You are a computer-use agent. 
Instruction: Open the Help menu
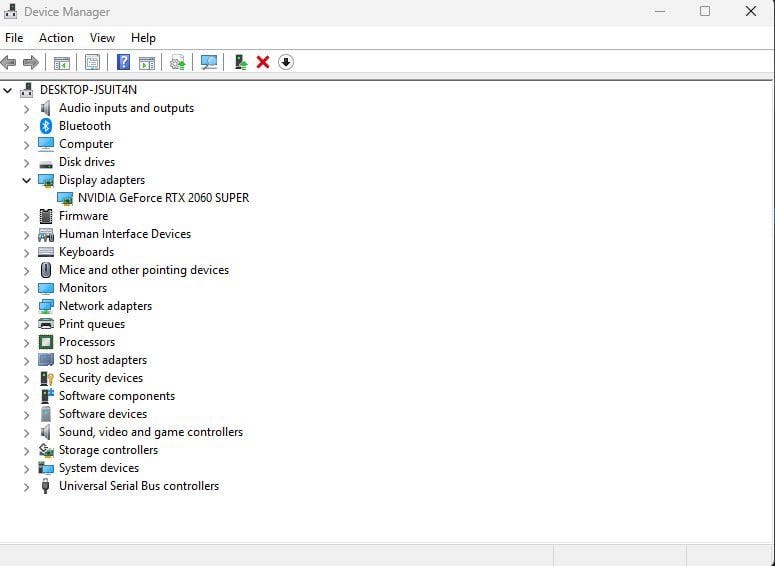(143, 38)
